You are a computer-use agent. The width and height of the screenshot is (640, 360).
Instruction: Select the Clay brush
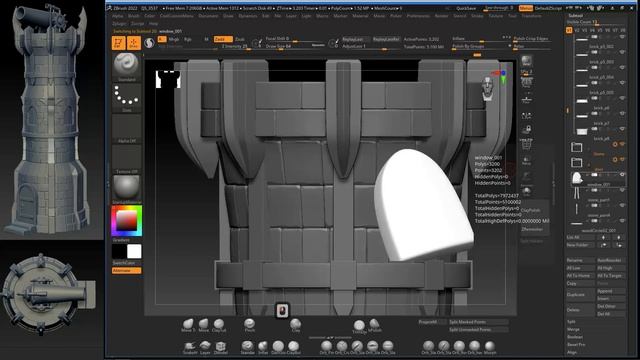(296, 325)
